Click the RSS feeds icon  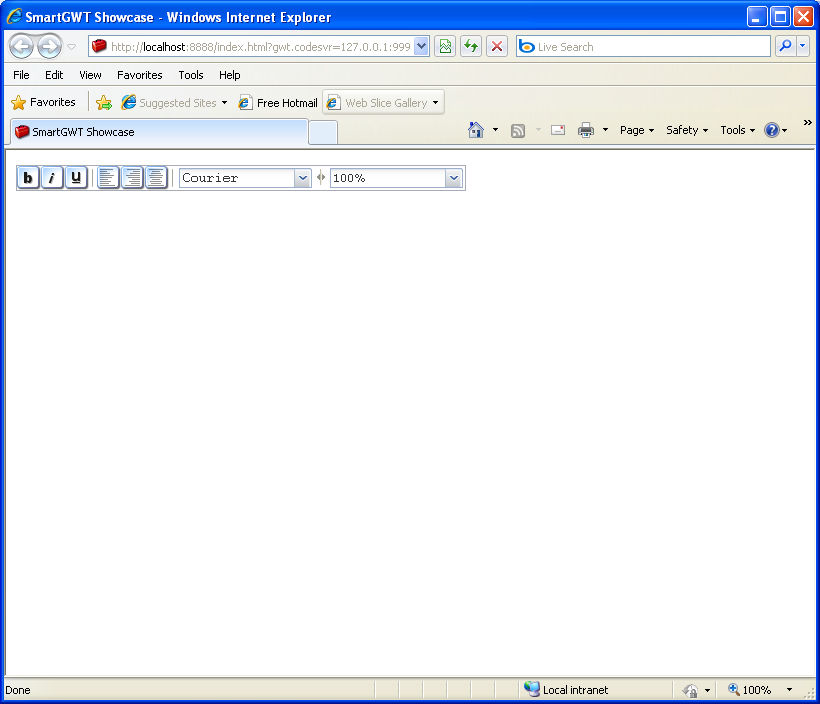(518, 130)
